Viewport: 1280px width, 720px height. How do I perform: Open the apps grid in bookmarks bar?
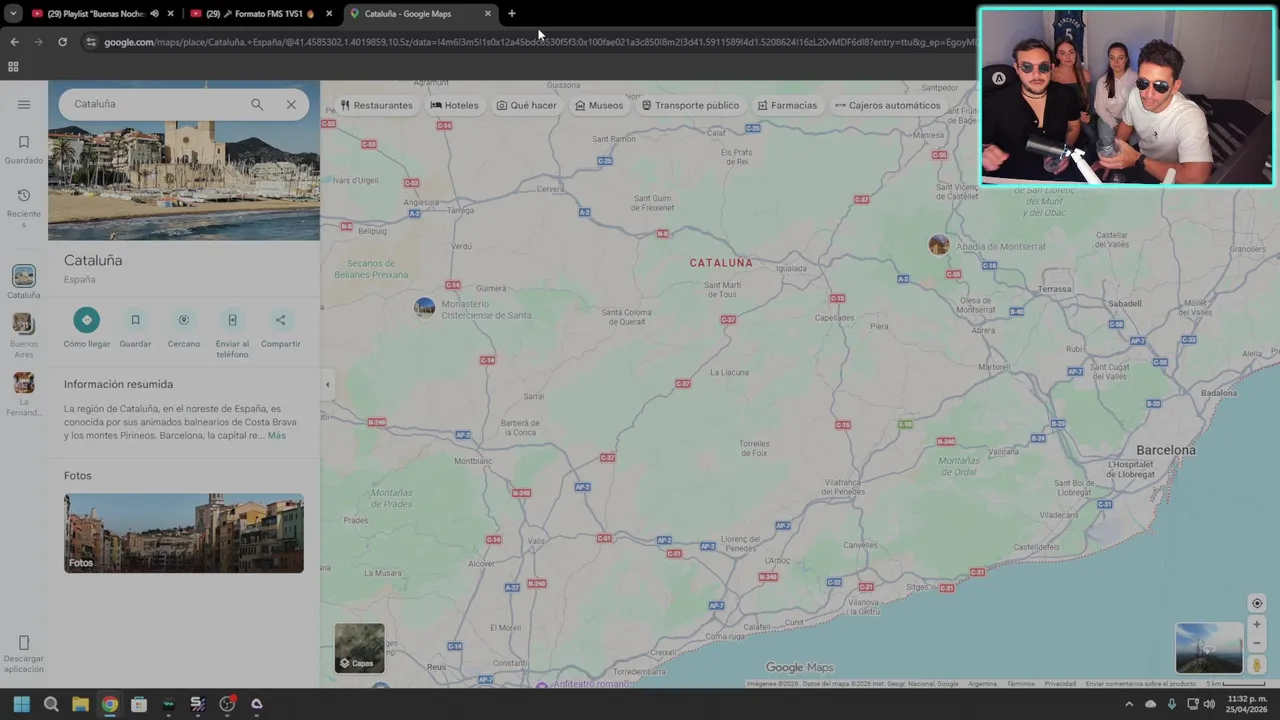pos(13,67)
